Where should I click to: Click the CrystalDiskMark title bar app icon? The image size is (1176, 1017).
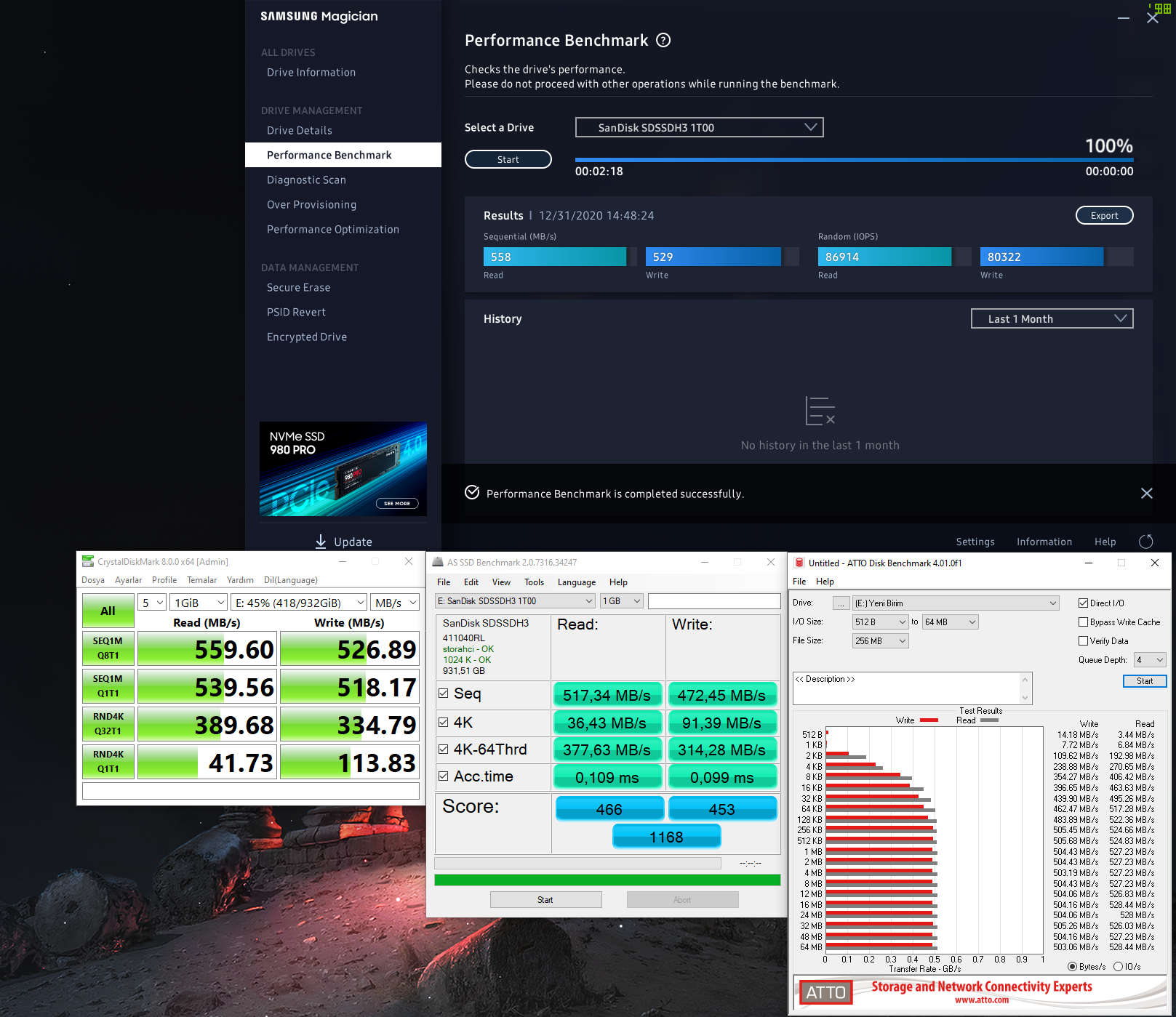click(88, 561)
